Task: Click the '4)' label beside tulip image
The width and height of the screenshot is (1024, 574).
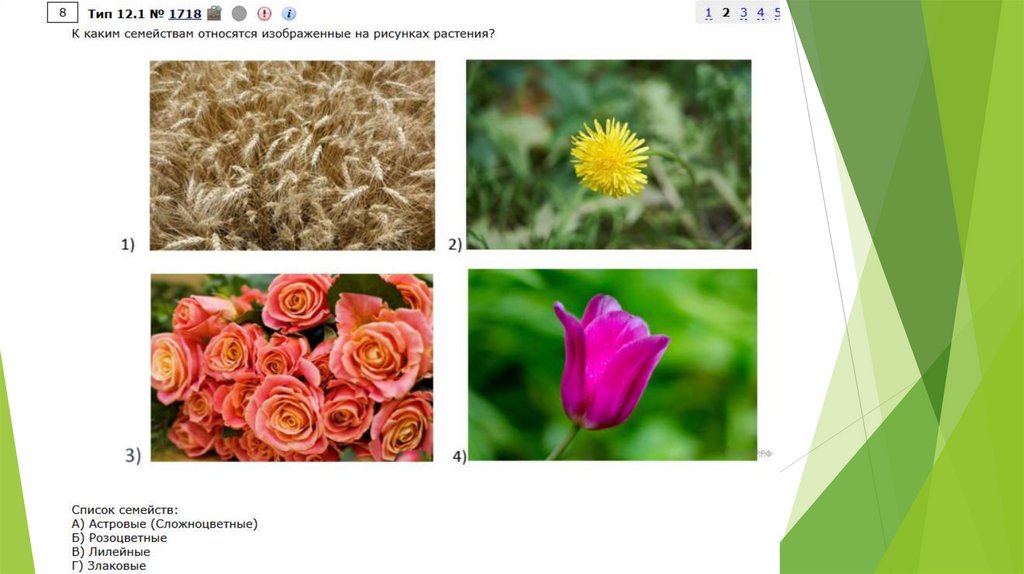Action: point(460,456)
